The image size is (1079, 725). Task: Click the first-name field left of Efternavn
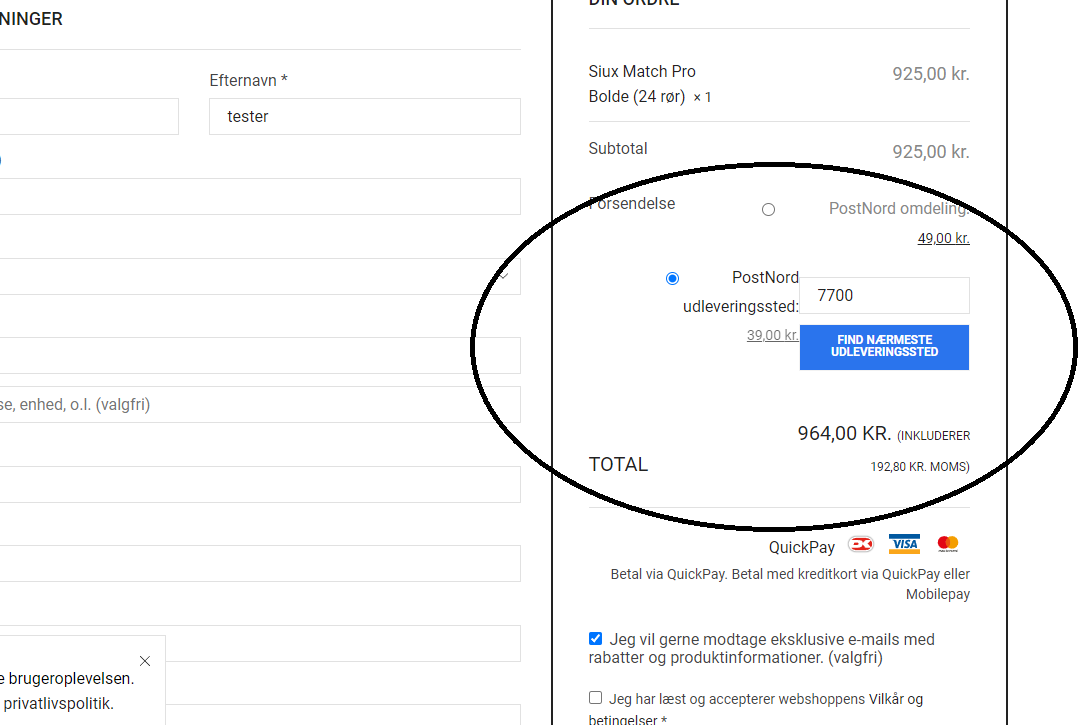89,116
